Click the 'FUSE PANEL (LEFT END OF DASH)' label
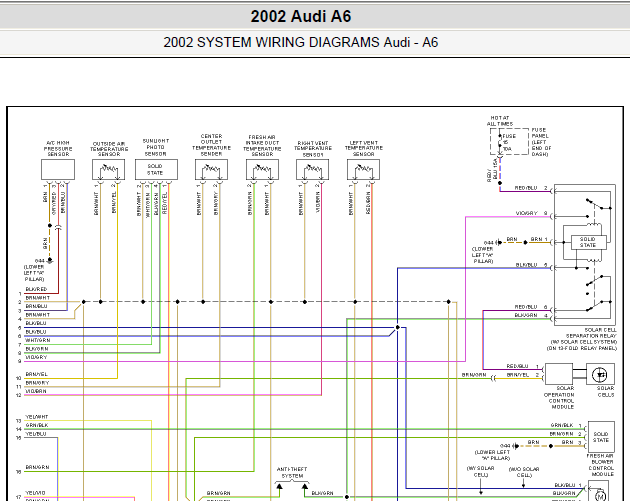630x501 pixels. pos(541,142)
